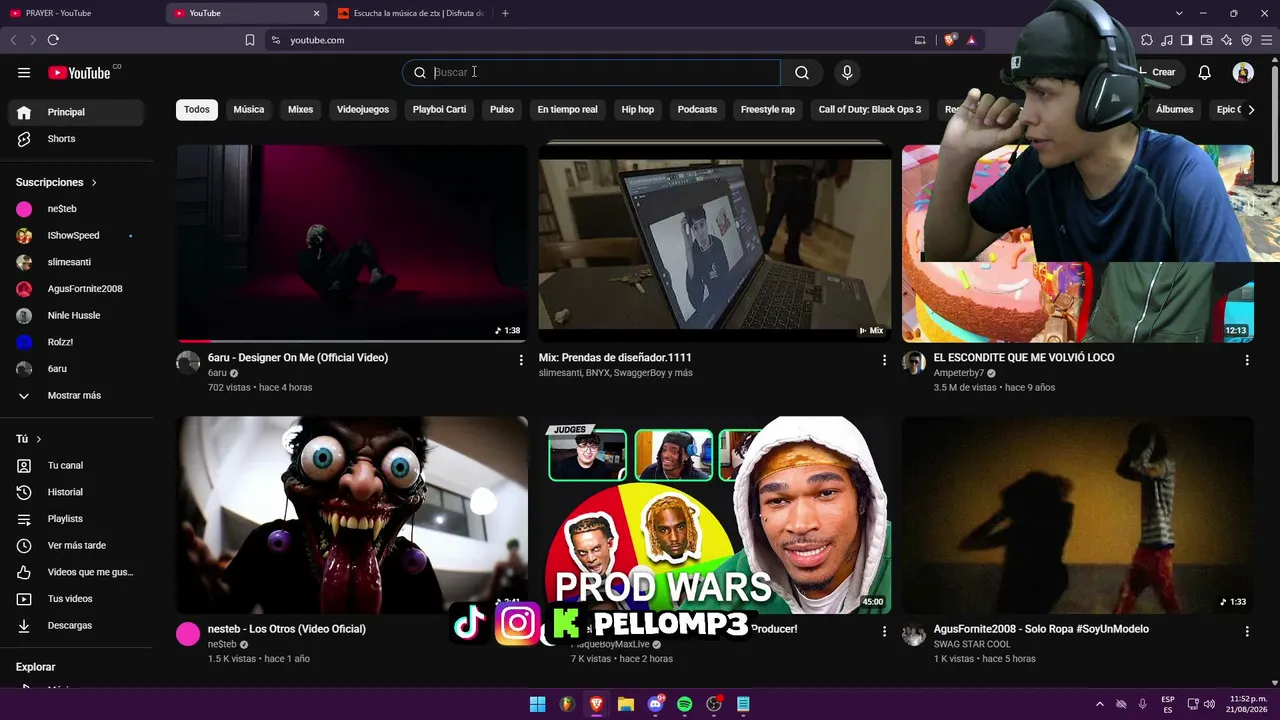Toggle the browser sidebar panel icon

[1187, 40]
